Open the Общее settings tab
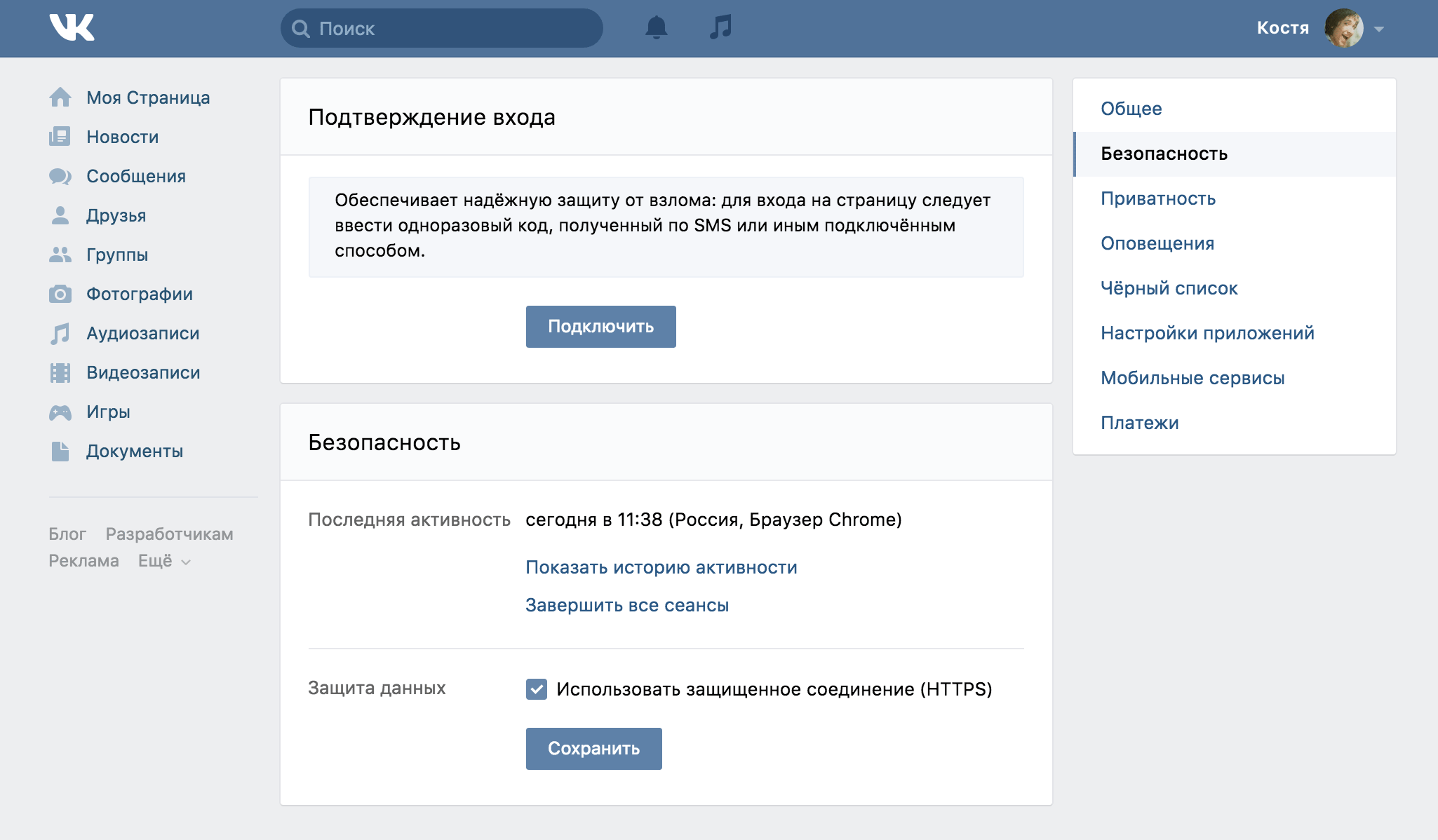1438x840 pixels. pos(1235,109)
